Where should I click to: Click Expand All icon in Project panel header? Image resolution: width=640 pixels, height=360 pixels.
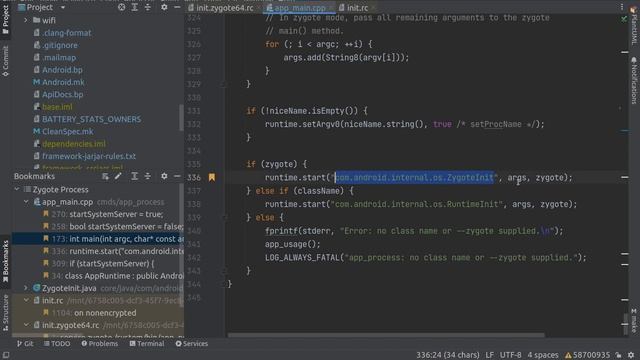pyautogui.click(x=135, y=7)
